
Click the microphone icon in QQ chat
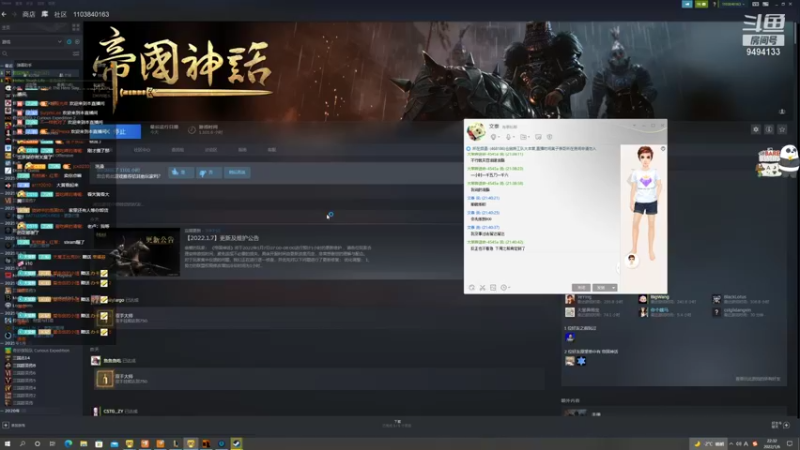pyautogui.click(x=509, y=137)
